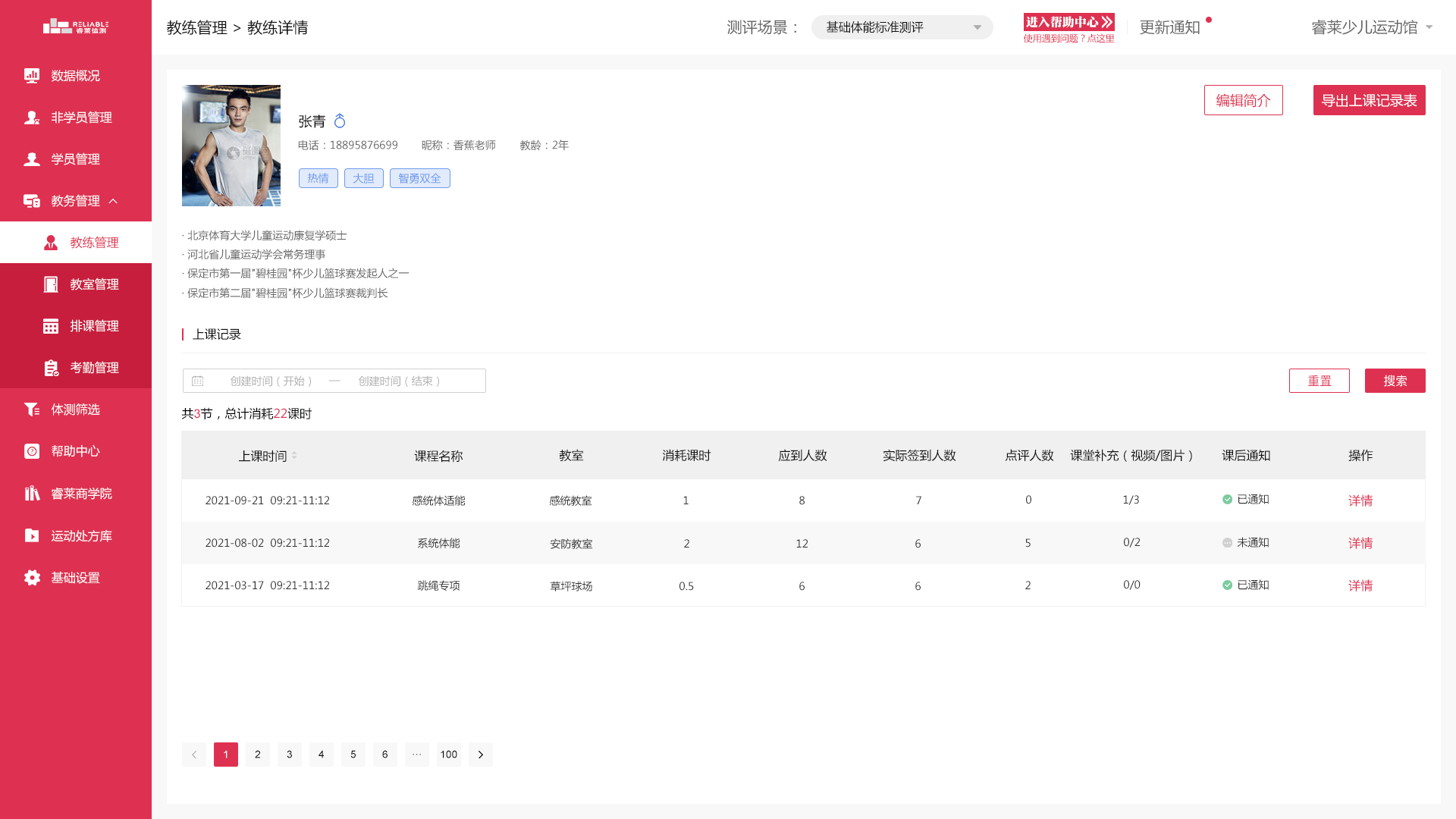The width and height of the screenshot is (1456, 819).
Task: Click the 体测筛选 filter icon
Action: click(x=32, y=409)
